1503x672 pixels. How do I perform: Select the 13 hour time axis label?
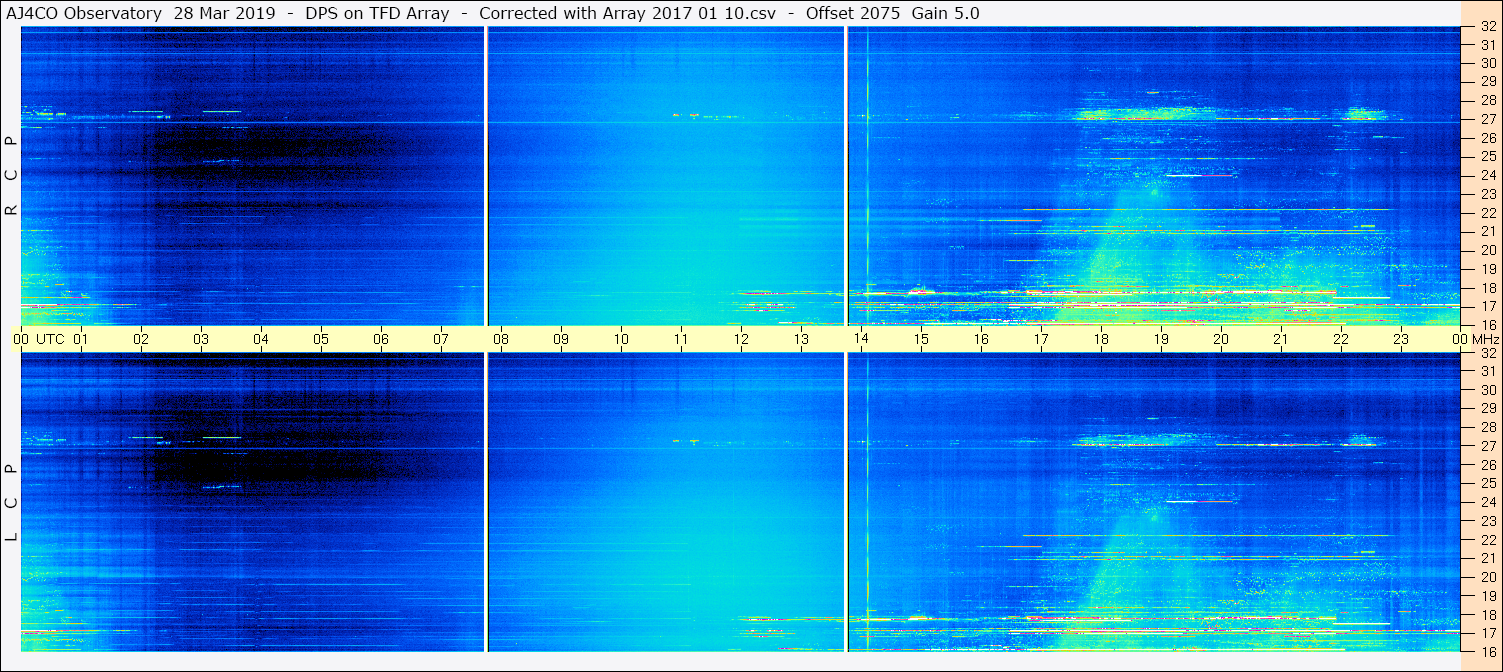801,339
